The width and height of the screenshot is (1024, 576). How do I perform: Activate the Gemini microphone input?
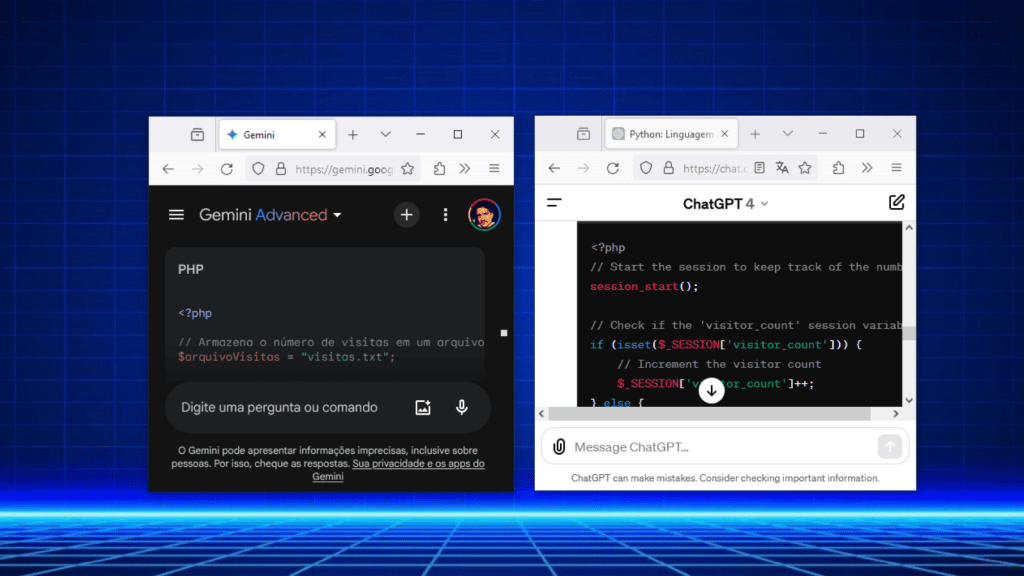pos(462,407)
